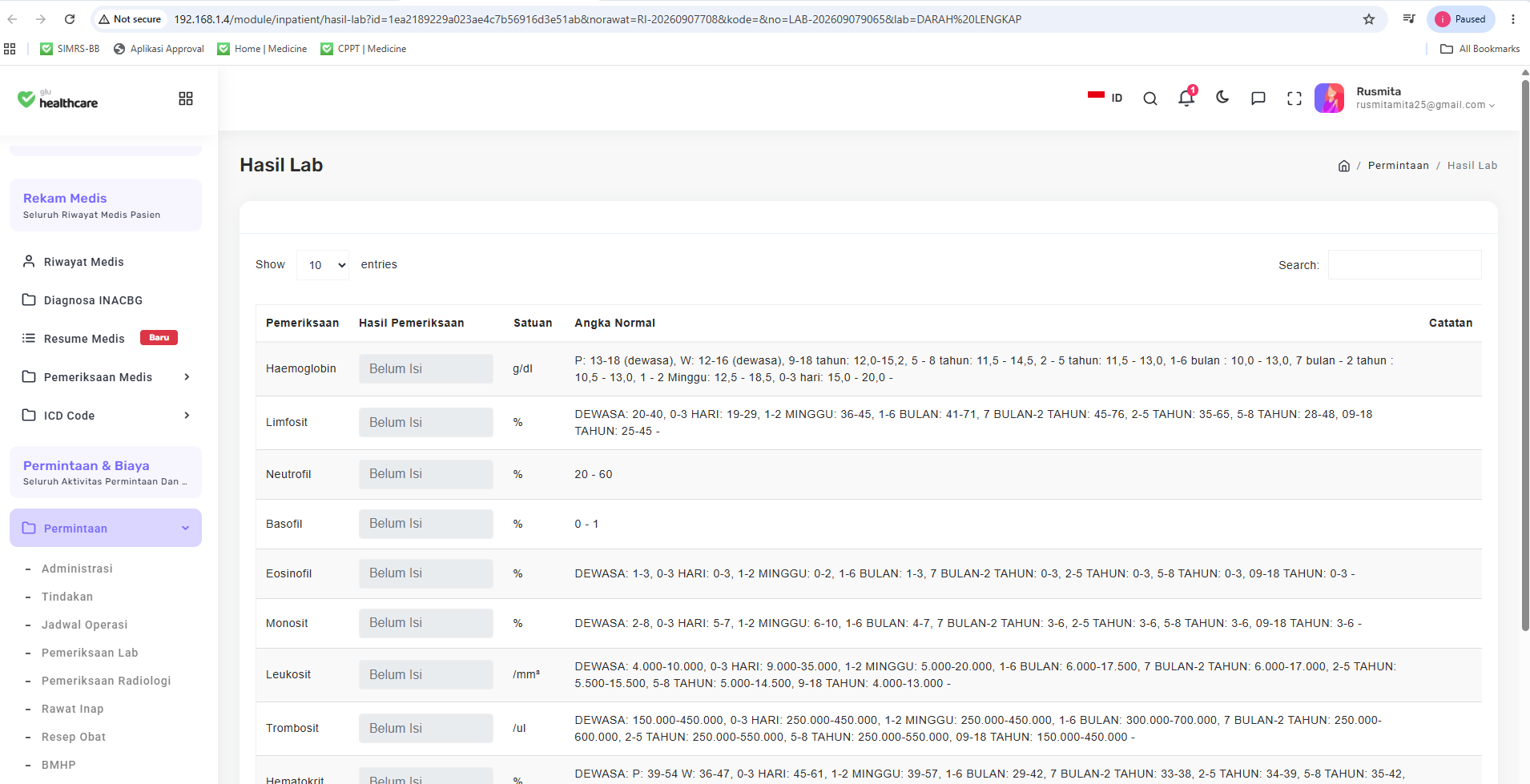The image size is (1530, 784).
Task: Open account dropdown next to email
Action: (1492, 106)
